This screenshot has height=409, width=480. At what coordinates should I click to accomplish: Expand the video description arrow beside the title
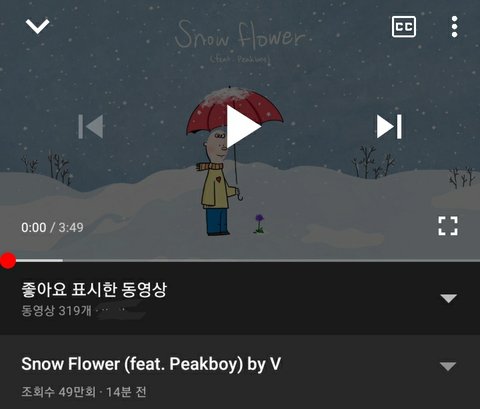point(448,366)
